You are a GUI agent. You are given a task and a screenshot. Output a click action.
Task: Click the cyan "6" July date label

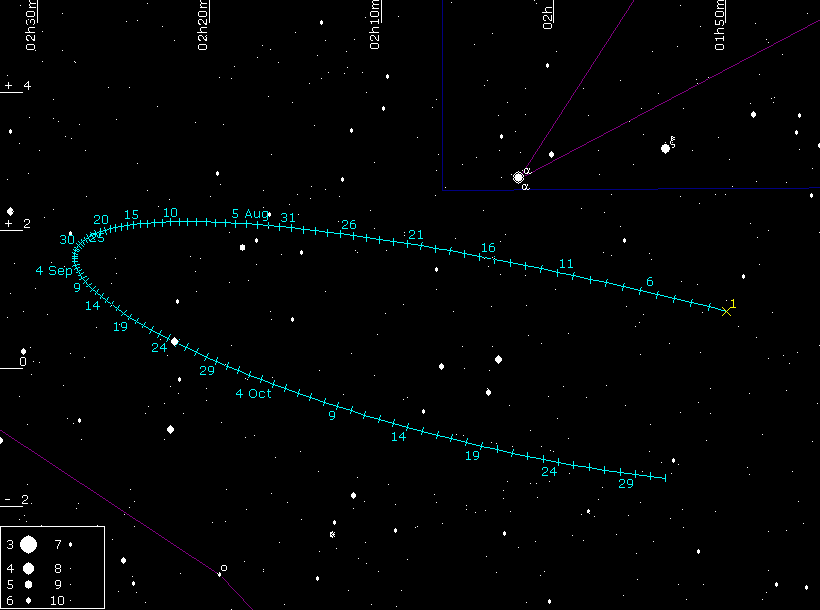(650, 281)
